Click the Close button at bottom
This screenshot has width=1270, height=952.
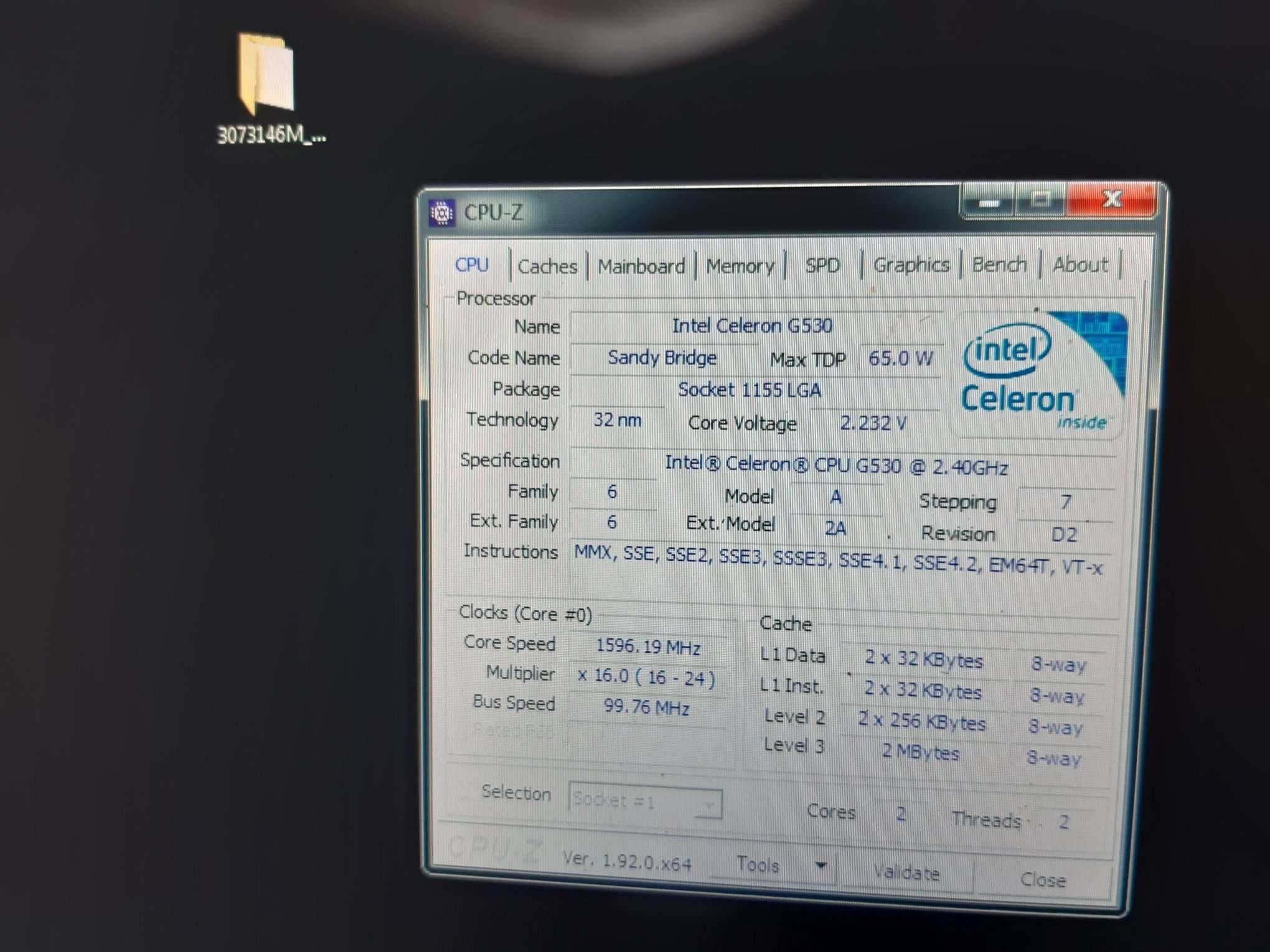click(x=1043, y=879)
